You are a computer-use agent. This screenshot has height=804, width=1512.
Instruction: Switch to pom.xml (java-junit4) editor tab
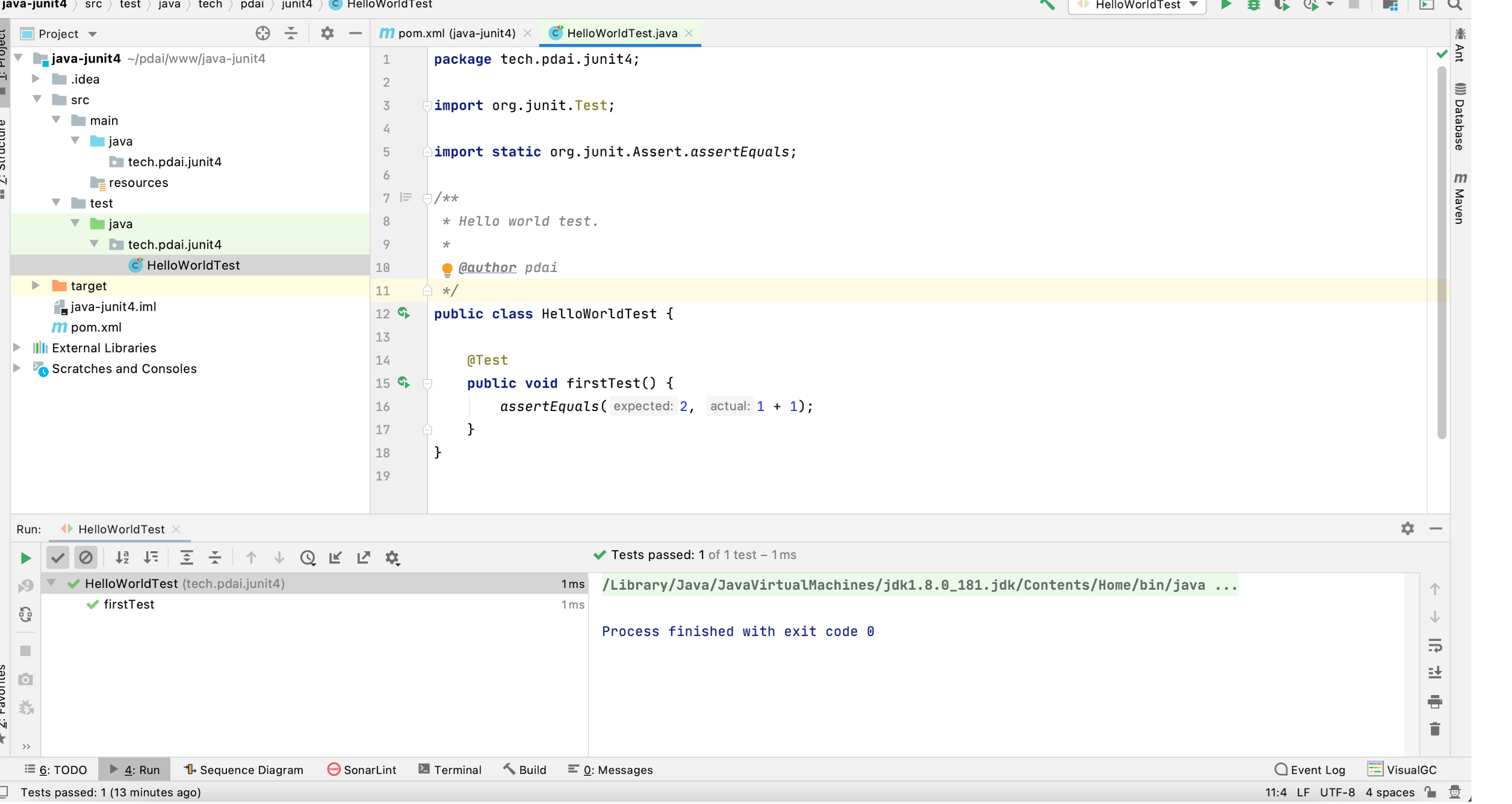click(456, 33)
